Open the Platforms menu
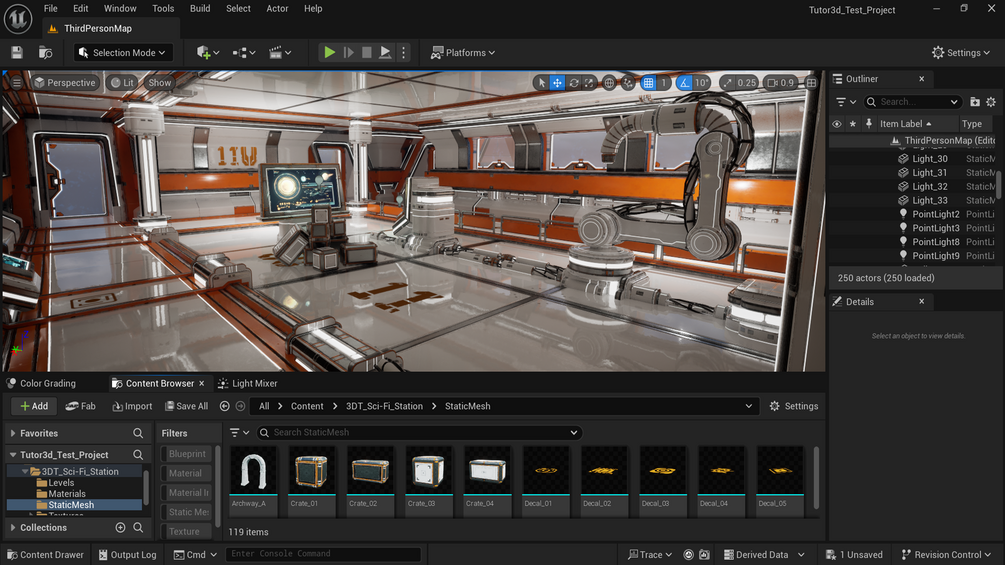1005x565 pixels. pos(463,53)
